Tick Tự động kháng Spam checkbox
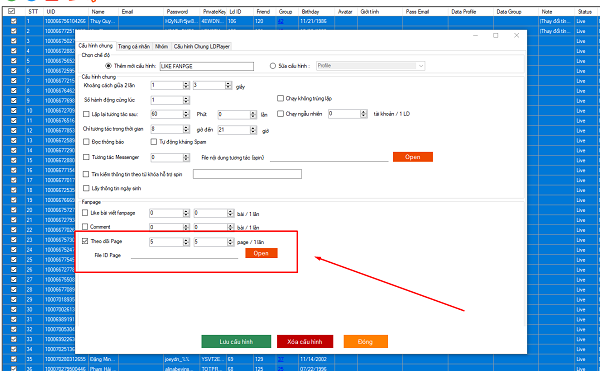The width and height of the screenshot is (600, 371). 154,142
